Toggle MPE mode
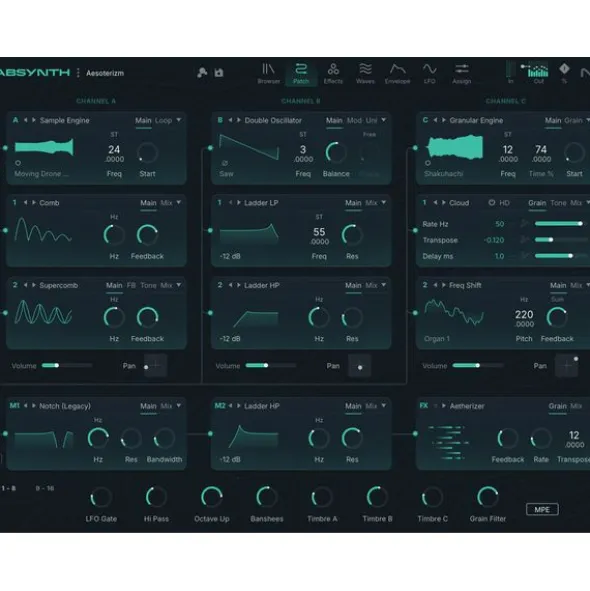The image size is (590, 591). click(x=542, y=510)
